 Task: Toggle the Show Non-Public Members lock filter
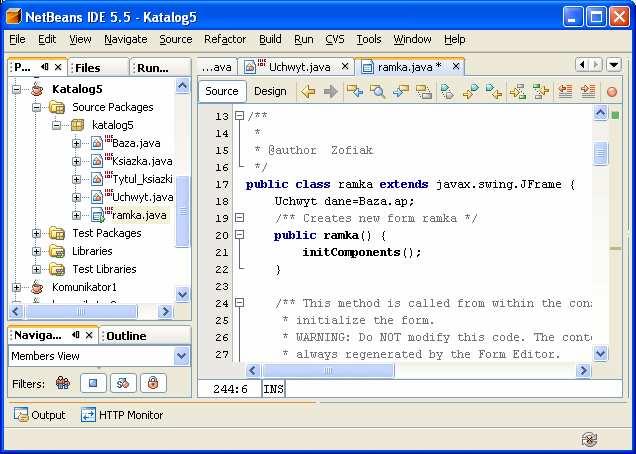point(153,383)
